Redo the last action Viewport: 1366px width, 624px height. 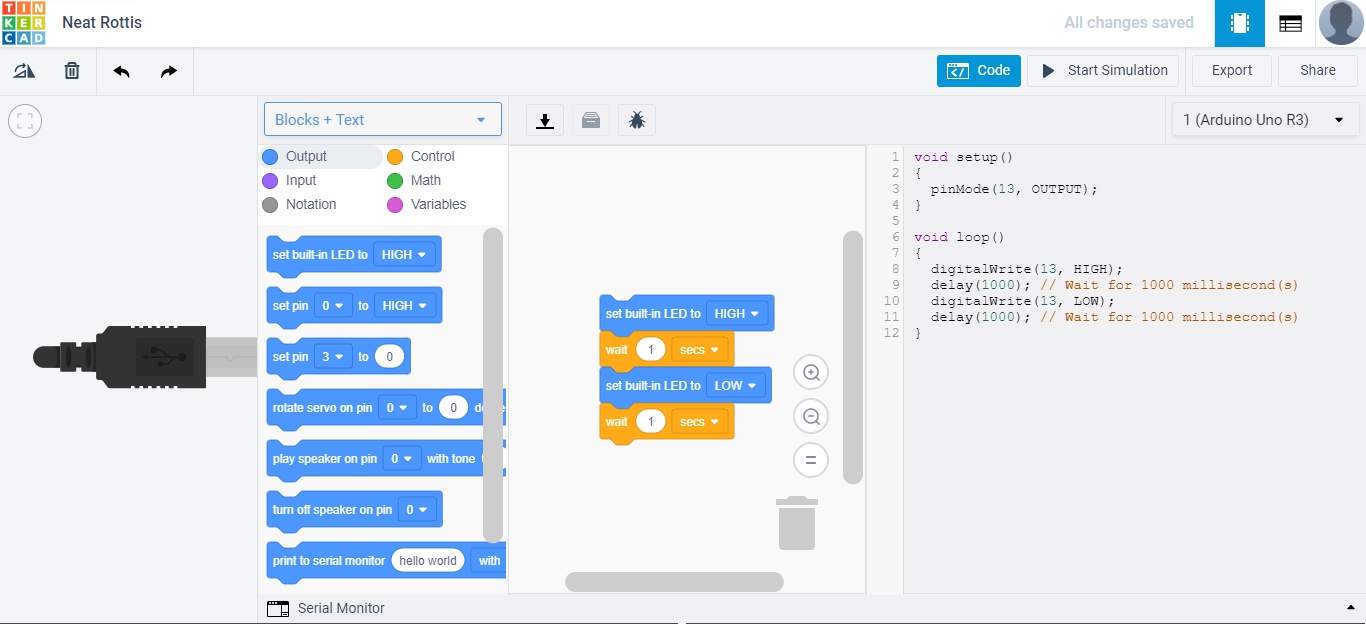tap(169, 71)
